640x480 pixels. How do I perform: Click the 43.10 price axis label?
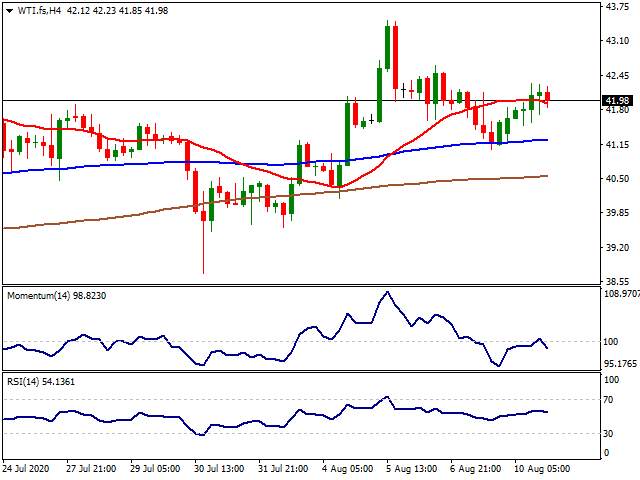pos(617,41)
